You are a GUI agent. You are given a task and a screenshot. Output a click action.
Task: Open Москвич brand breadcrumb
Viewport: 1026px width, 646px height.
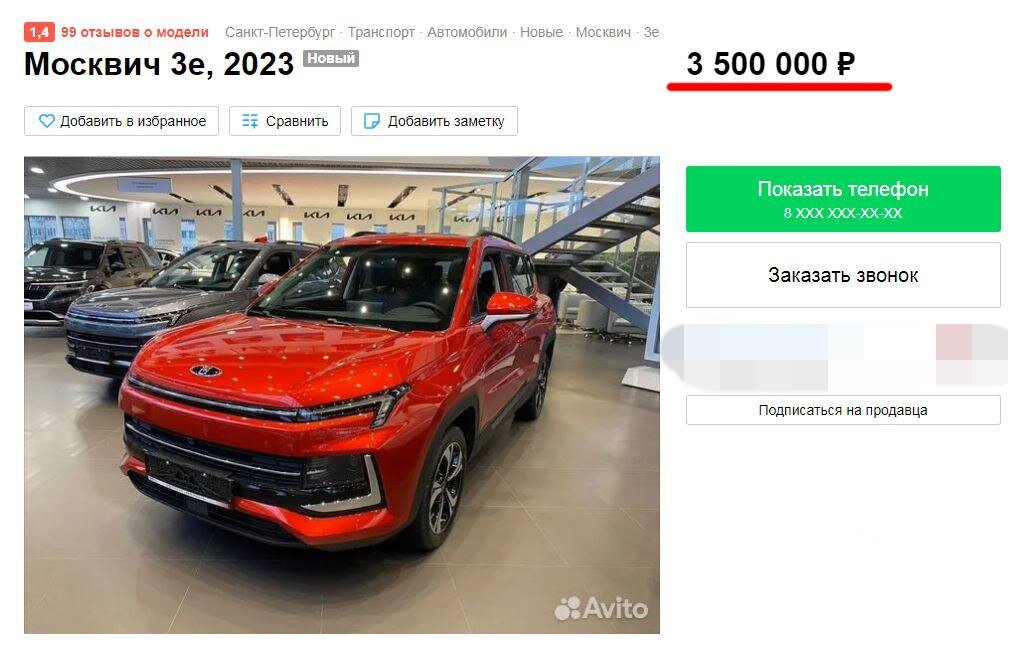coord(603,32)
